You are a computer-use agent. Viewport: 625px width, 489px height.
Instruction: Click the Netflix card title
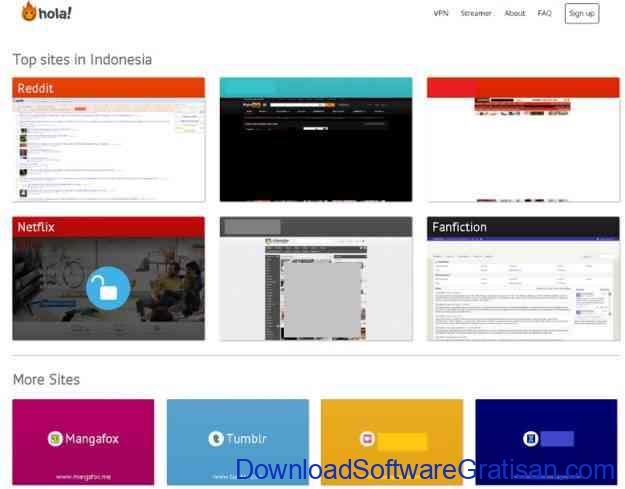36,227
